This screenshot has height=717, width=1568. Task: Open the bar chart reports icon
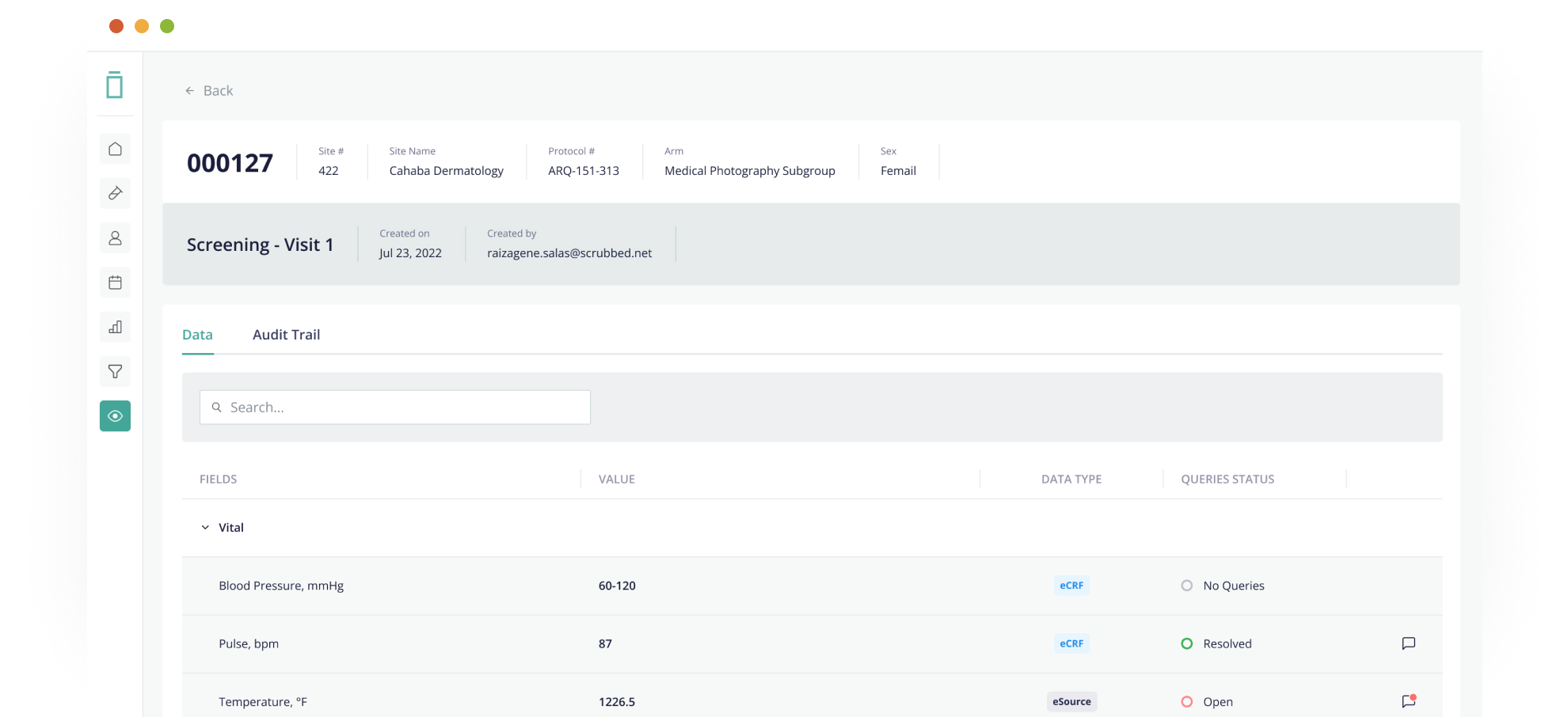point(115,327)
